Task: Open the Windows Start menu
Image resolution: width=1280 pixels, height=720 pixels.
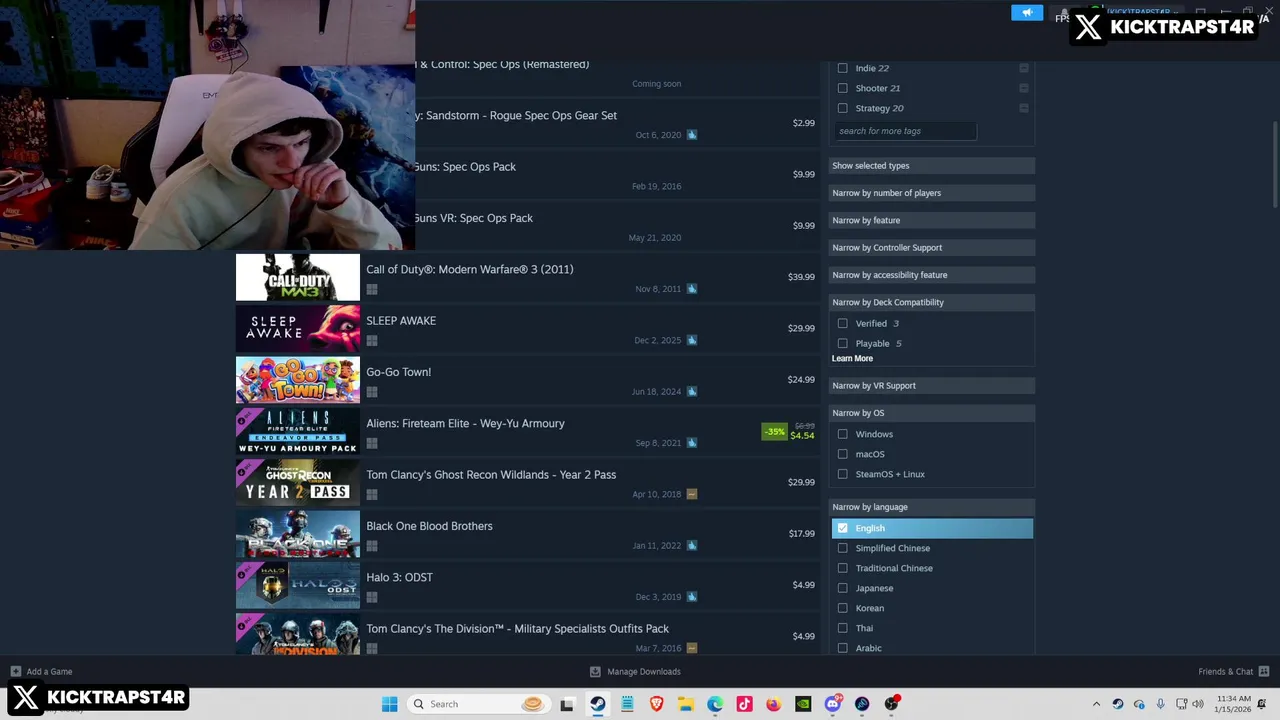Action: click(389, 704)
